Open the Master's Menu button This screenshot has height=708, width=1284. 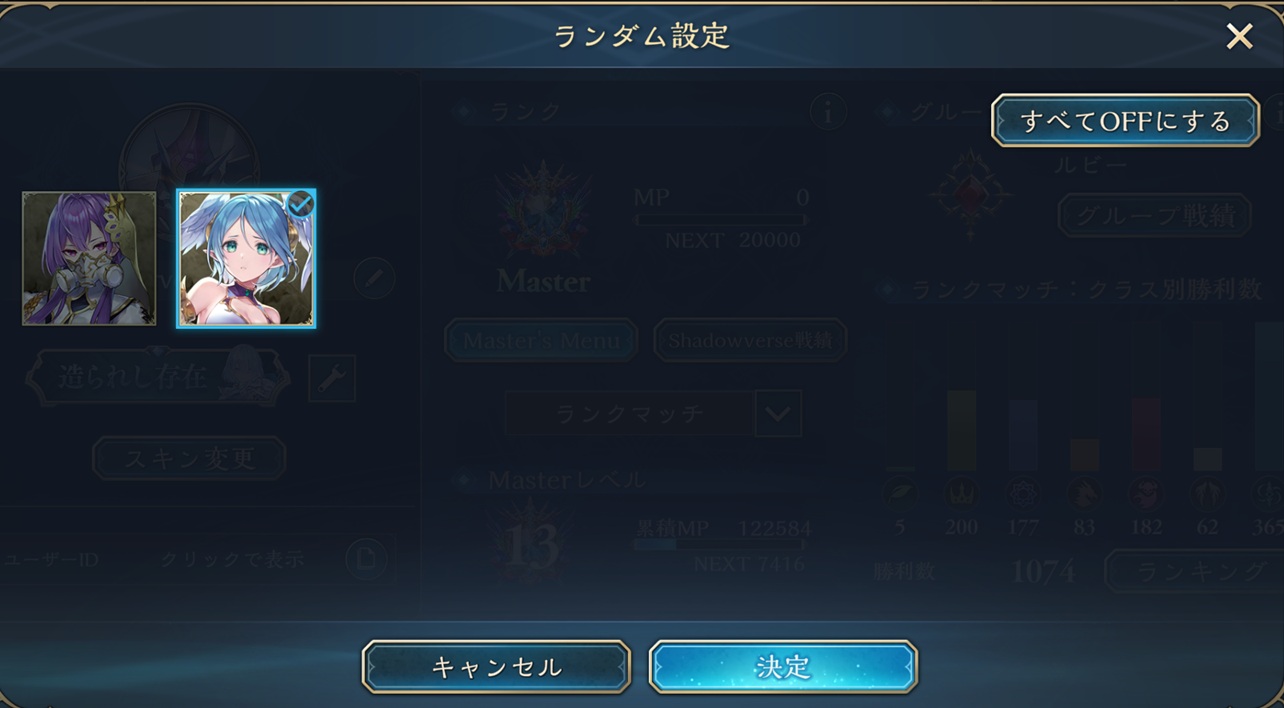540,340
